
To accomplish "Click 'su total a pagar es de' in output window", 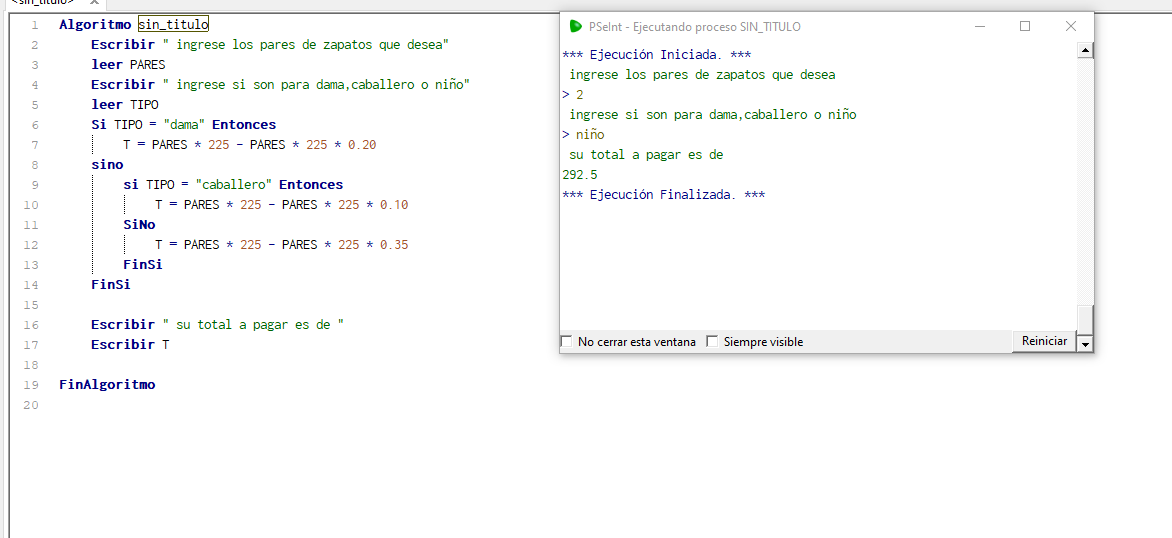I will point(647,155).
